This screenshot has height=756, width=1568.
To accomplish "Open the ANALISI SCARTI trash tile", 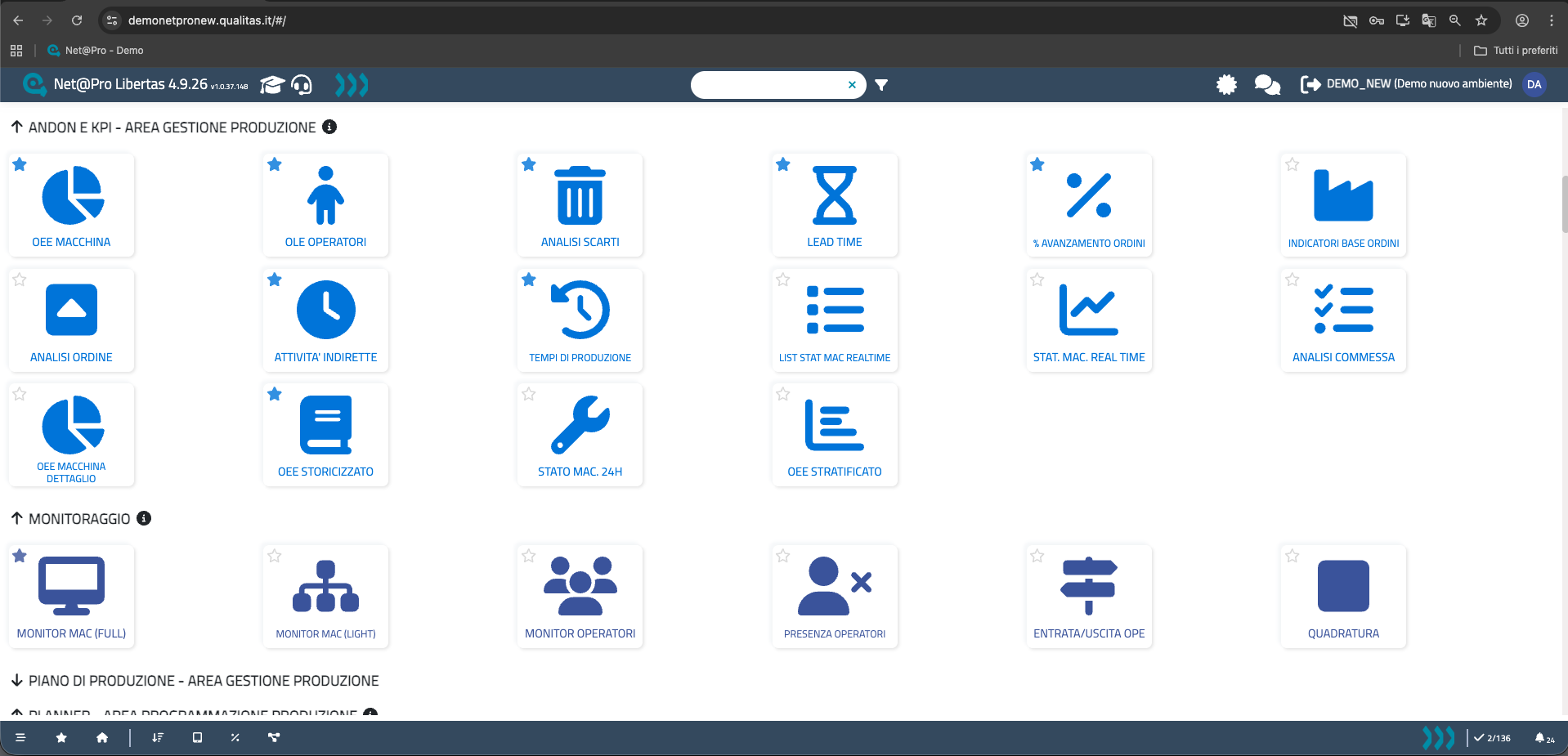I will click(580, 205).
